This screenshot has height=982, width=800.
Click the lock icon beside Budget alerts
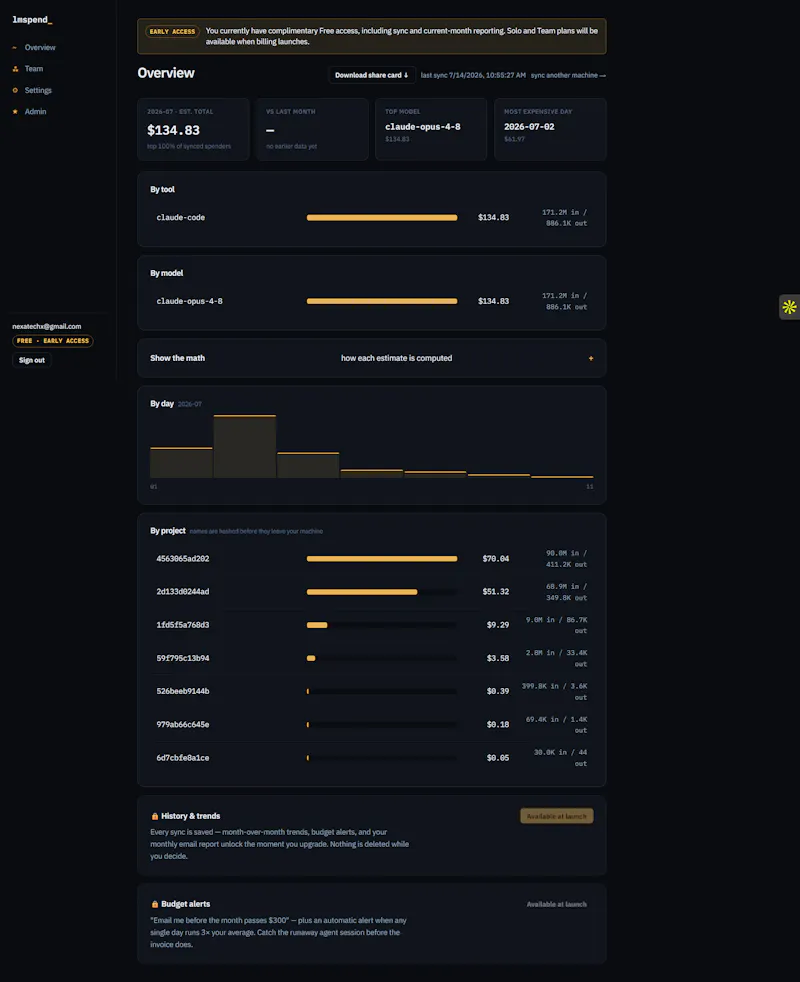(155, 904)
